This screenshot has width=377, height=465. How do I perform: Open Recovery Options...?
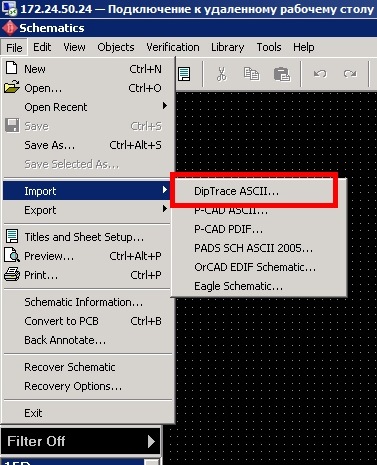[88, 386]
